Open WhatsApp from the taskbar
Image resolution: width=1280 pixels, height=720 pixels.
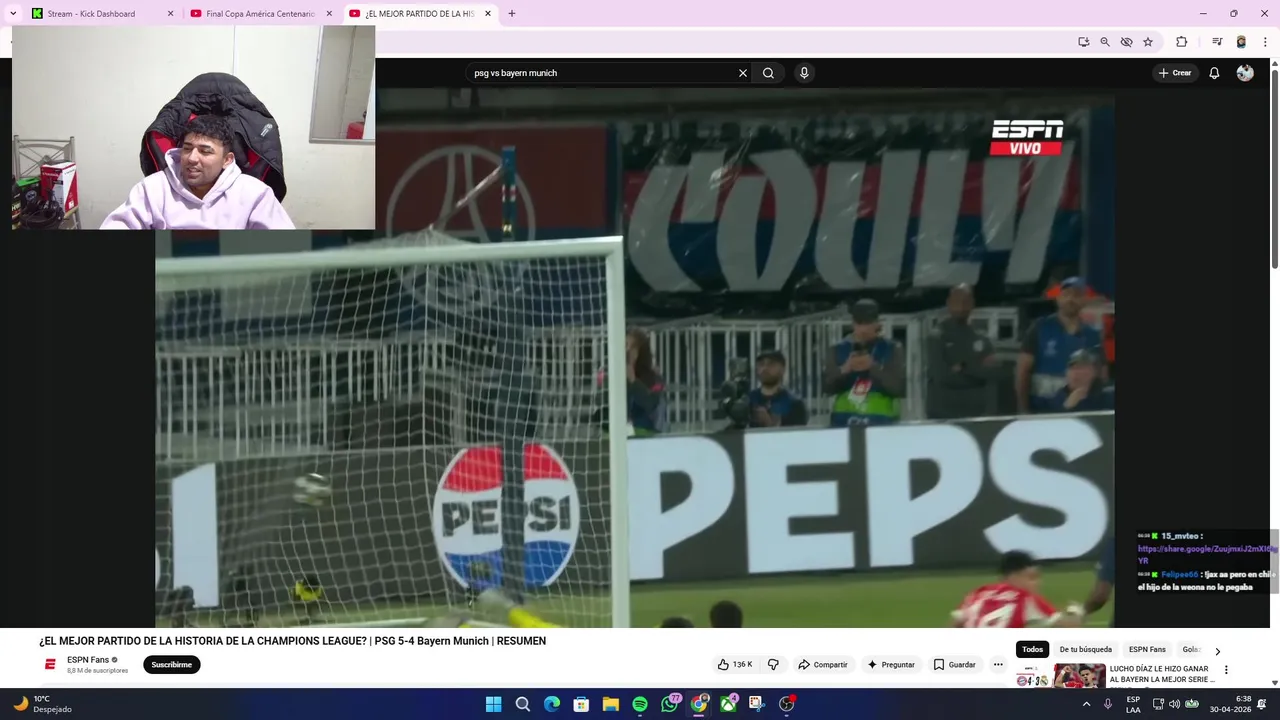click(670, 704)
